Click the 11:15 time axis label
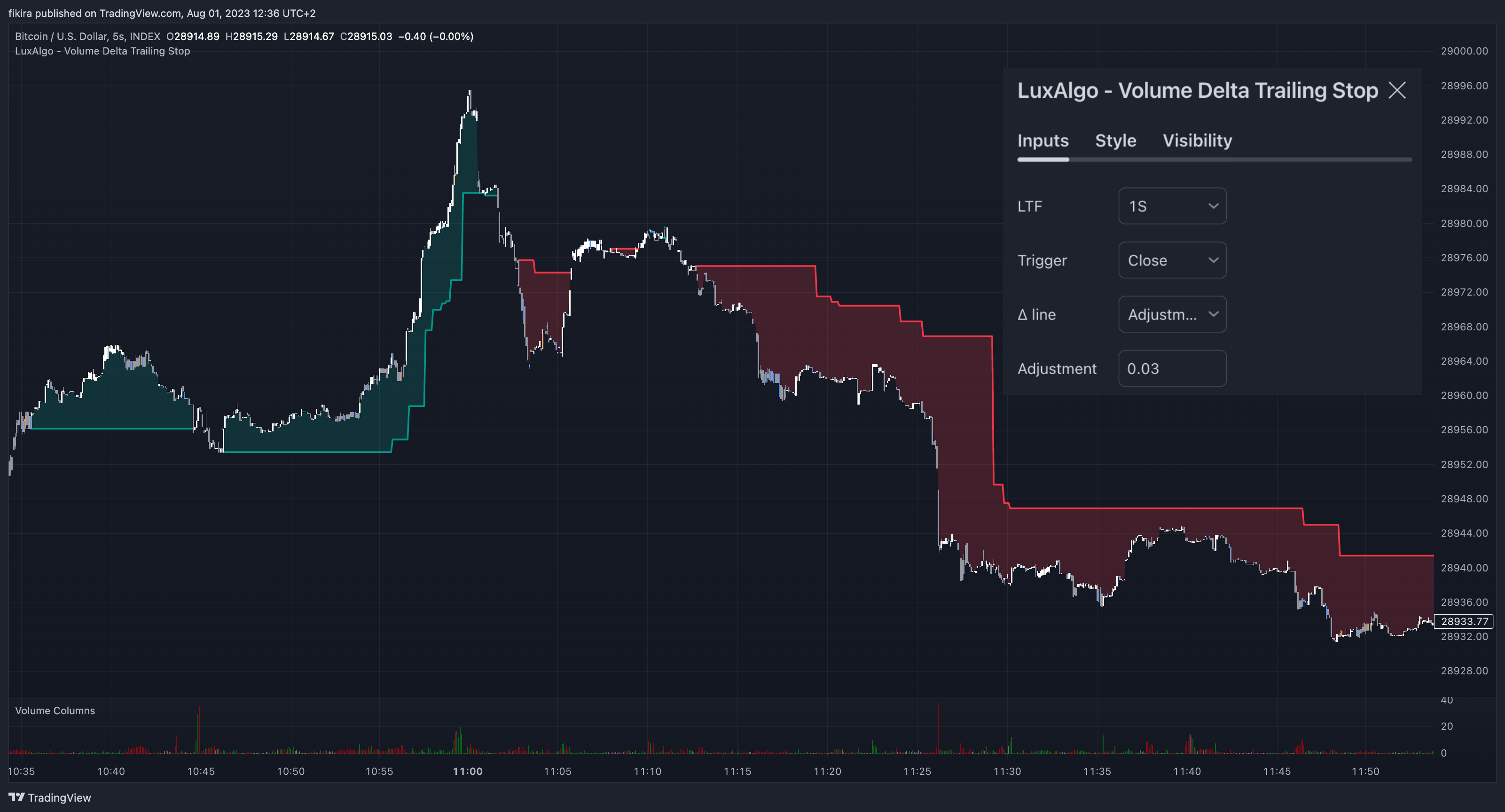The image size is (1505, 812). (737, 771)
